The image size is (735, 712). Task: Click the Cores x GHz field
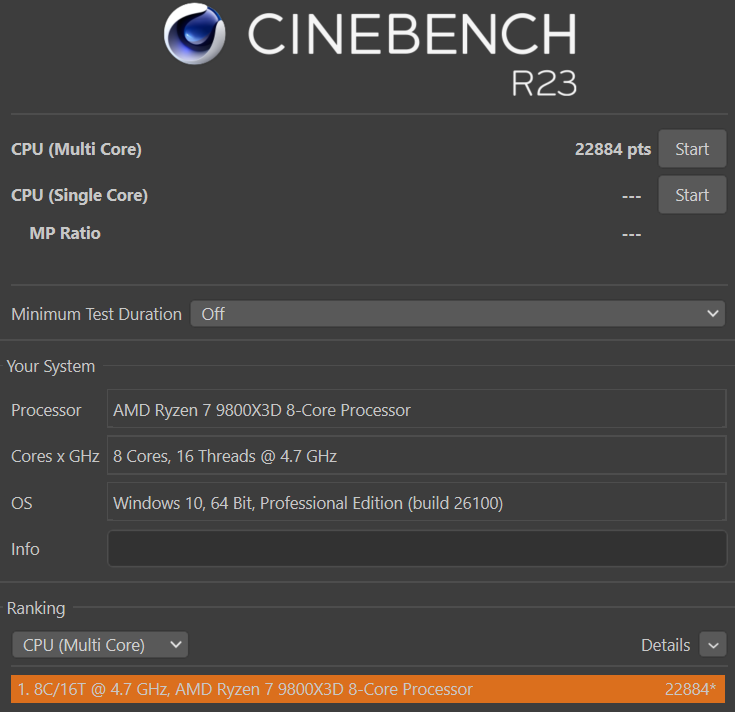tap(417, 455)
